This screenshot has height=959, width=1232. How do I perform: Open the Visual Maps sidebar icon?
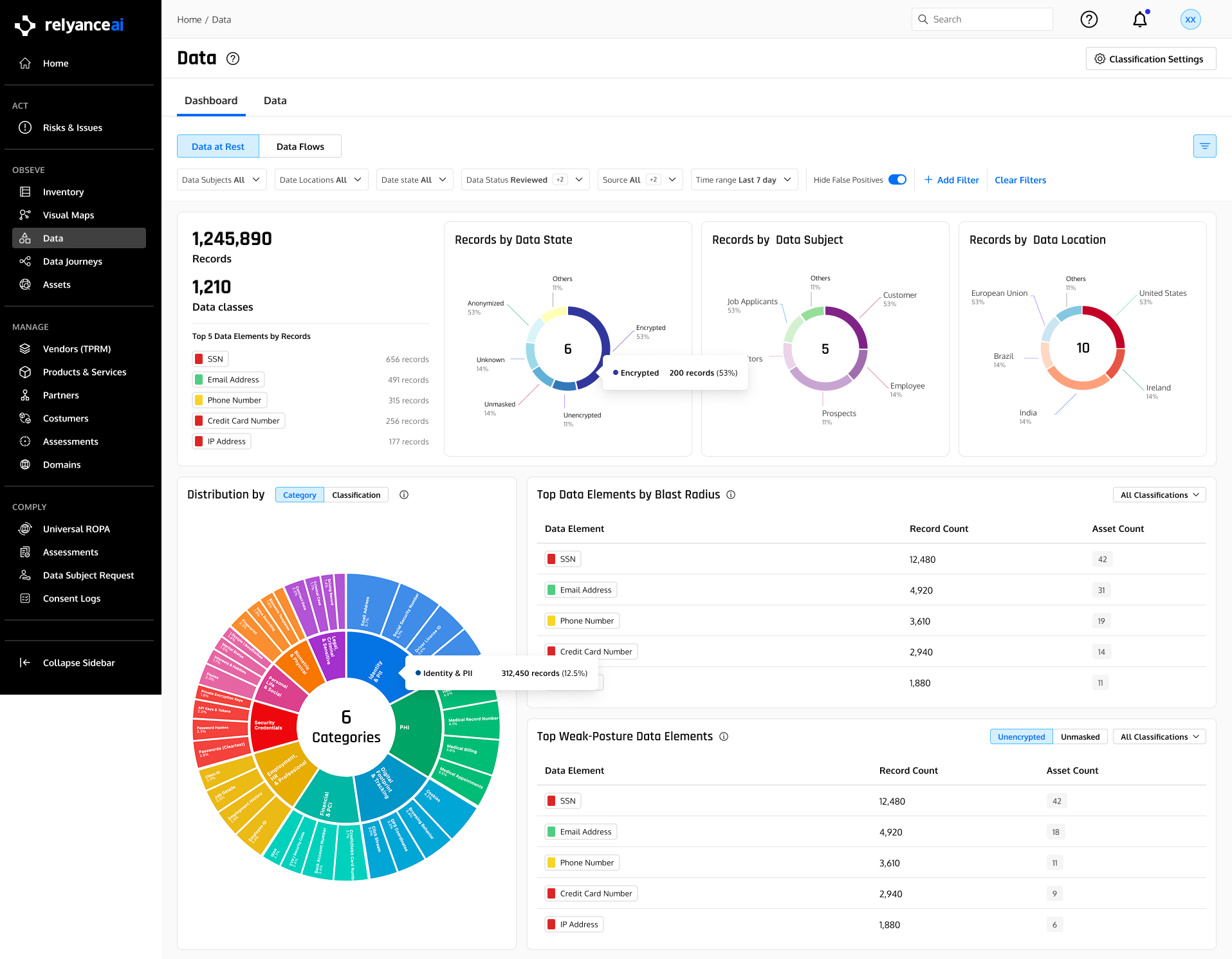click(x=25, y=215)
